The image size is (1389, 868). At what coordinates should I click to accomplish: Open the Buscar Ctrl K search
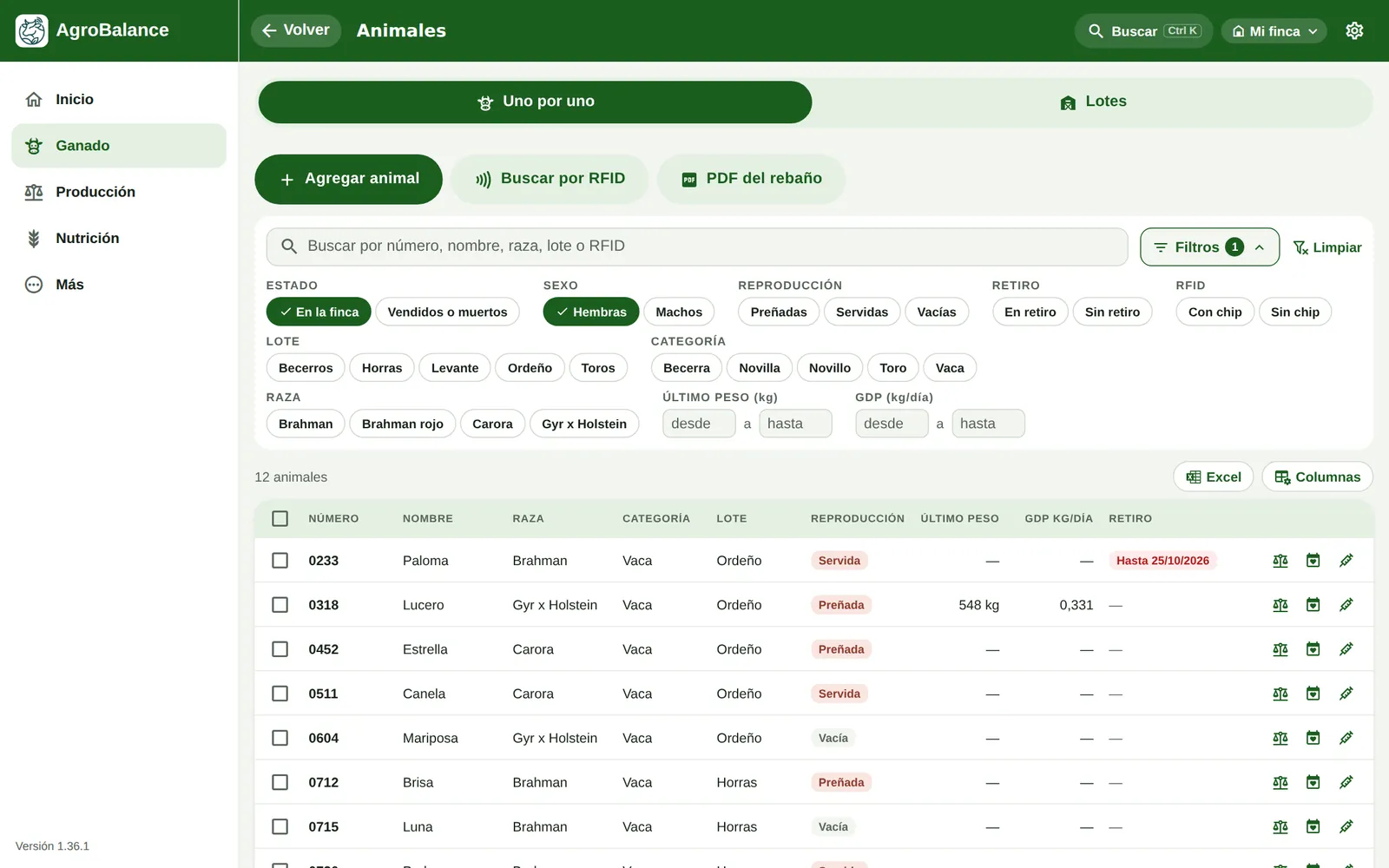[1143, 31]
